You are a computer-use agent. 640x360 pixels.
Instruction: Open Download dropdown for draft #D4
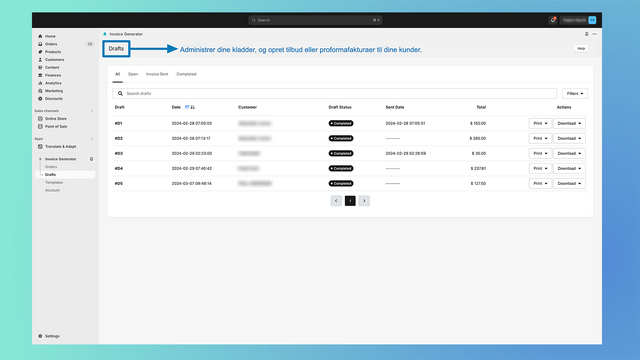[569, 169]
